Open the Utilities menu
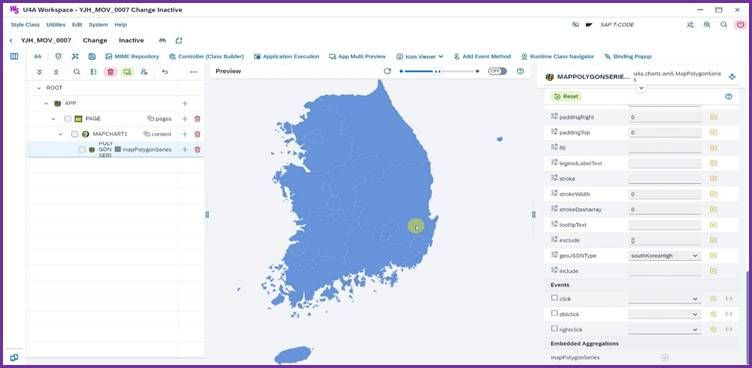 pos(56,24)
